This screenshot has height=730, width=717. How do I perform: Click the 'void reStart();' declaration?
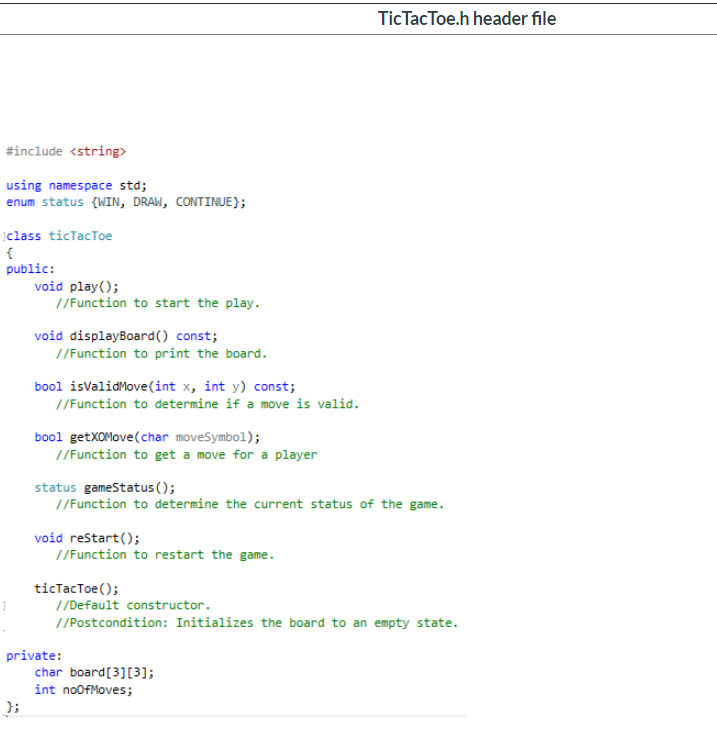click(x=87, y=538)
